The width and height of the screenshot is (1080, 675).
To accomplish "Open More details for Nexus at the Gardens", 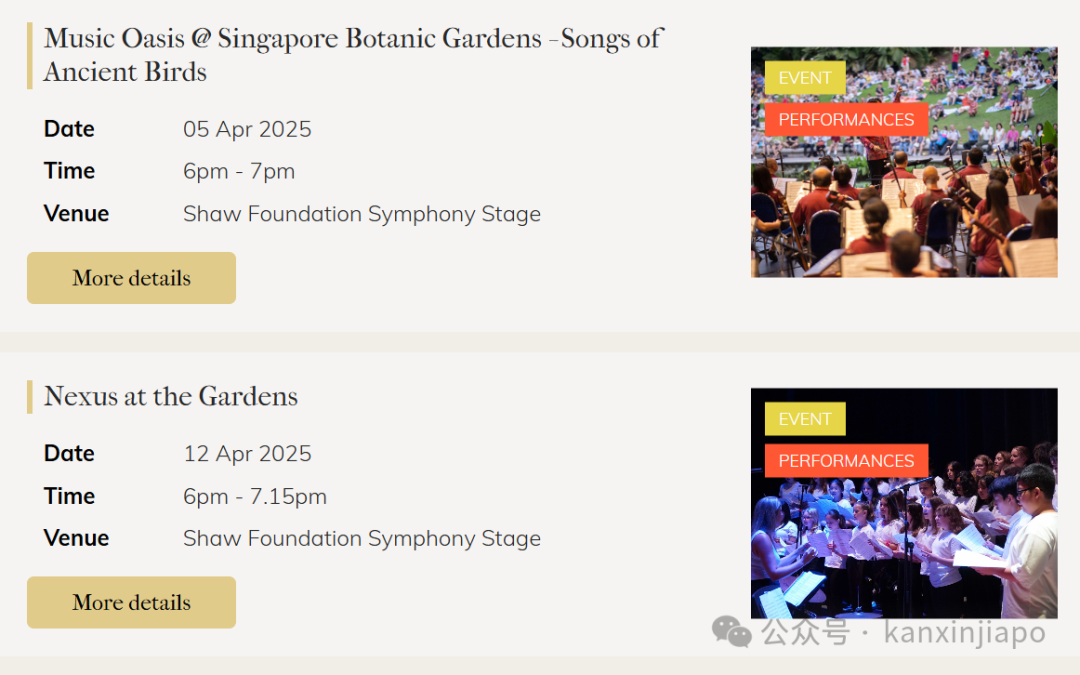I will (x=132, y=602).
